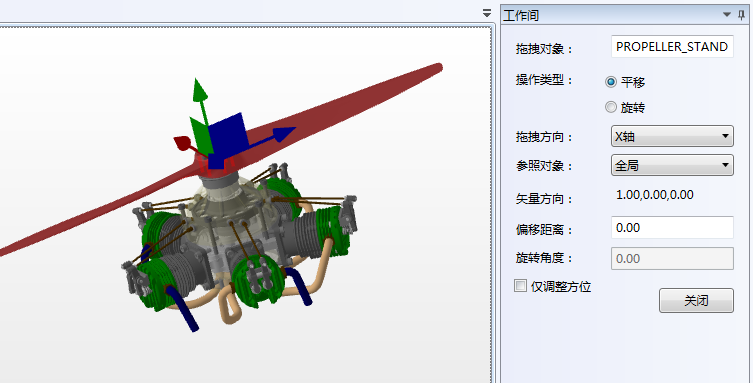
Task: Open the 参照对象 全局 dropdown
Action: click(672, 166)
